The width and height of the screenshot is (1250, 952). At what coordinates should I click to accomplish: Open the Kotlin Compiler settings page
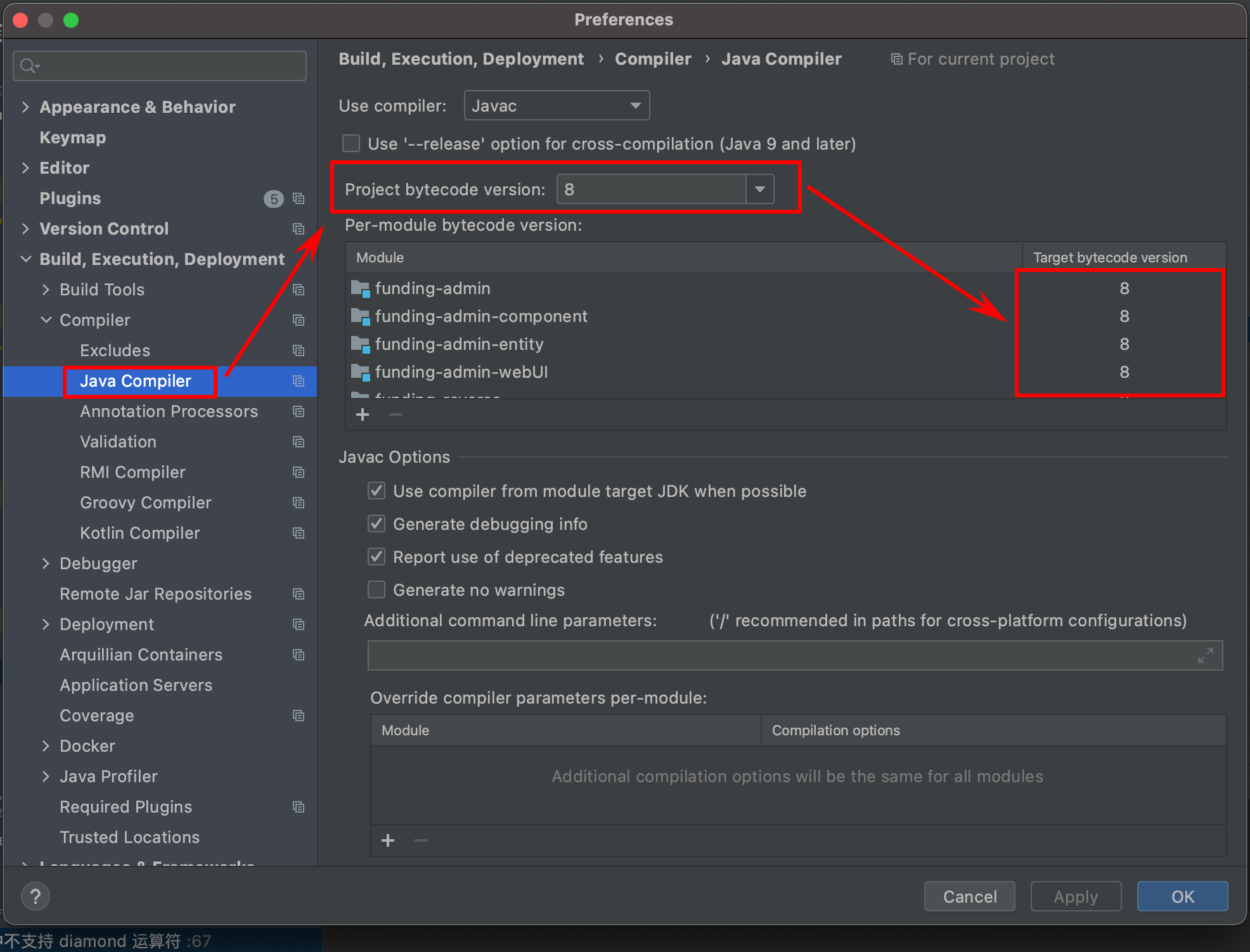pyautogui.click(x=139, y=533)
